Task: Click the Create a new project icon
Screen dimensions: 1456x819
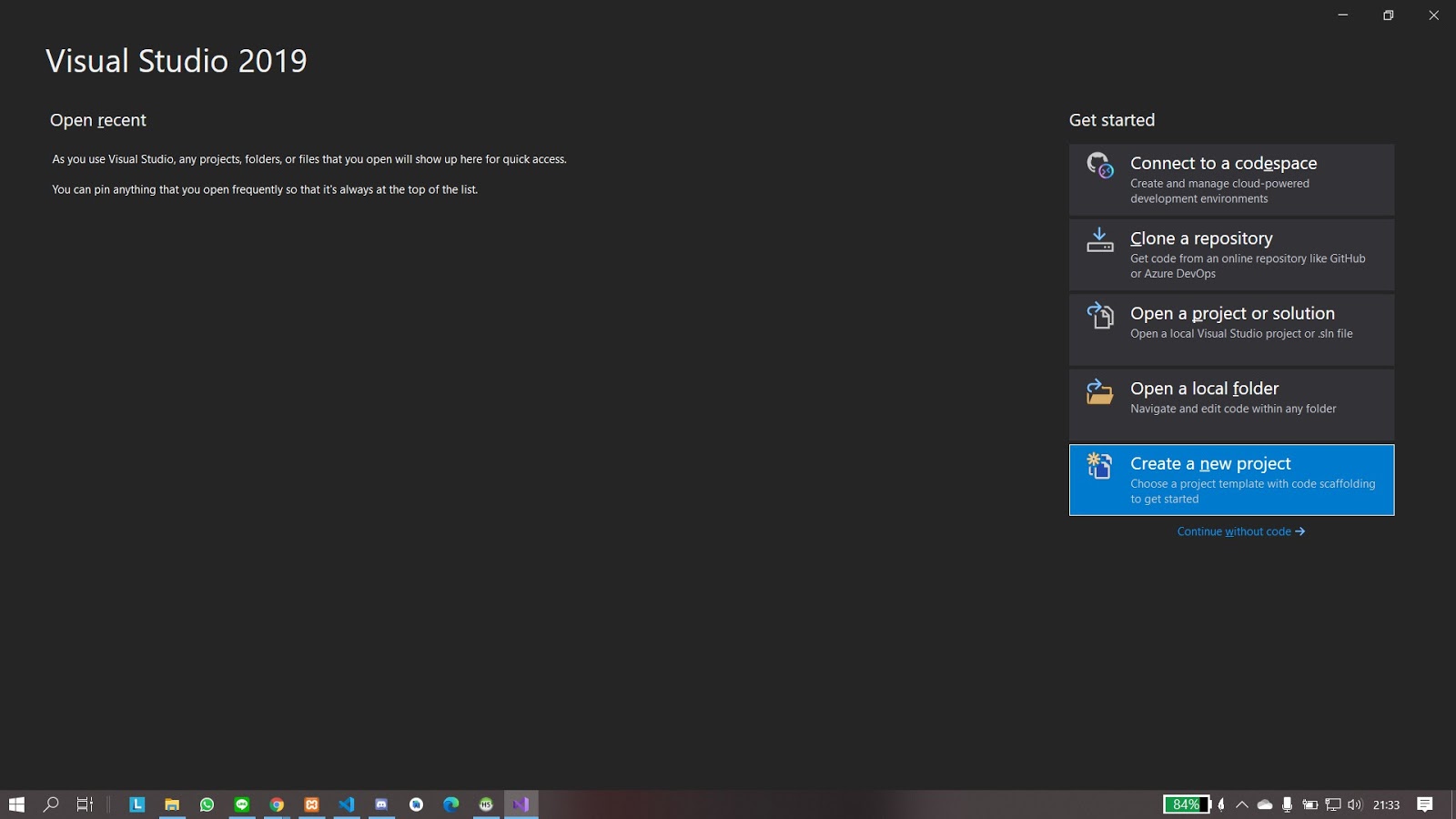Action: coord(1099,466)
